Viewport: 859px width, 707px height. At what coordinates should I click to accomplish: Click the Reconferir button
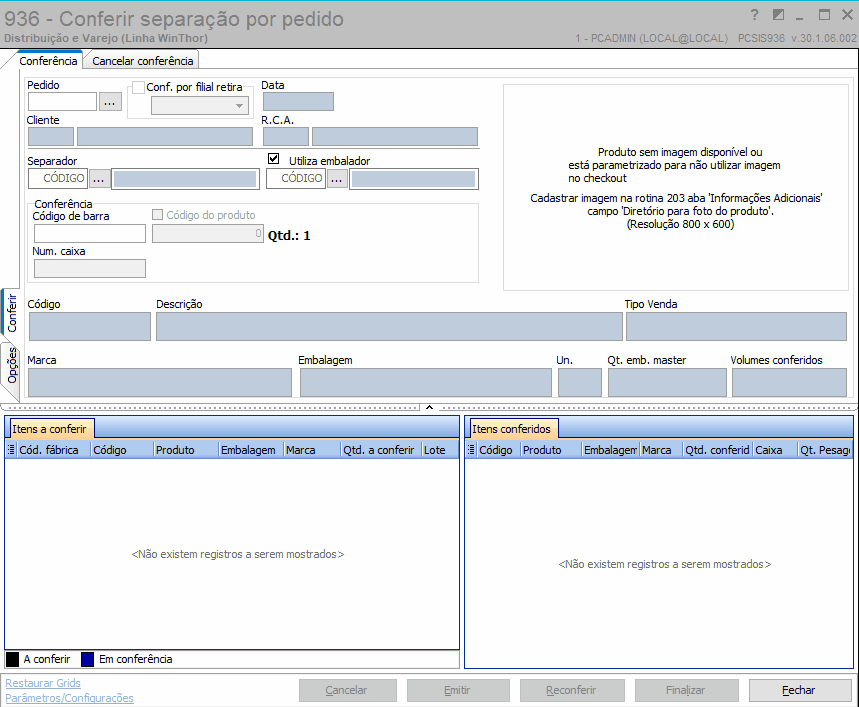(572, 690)
